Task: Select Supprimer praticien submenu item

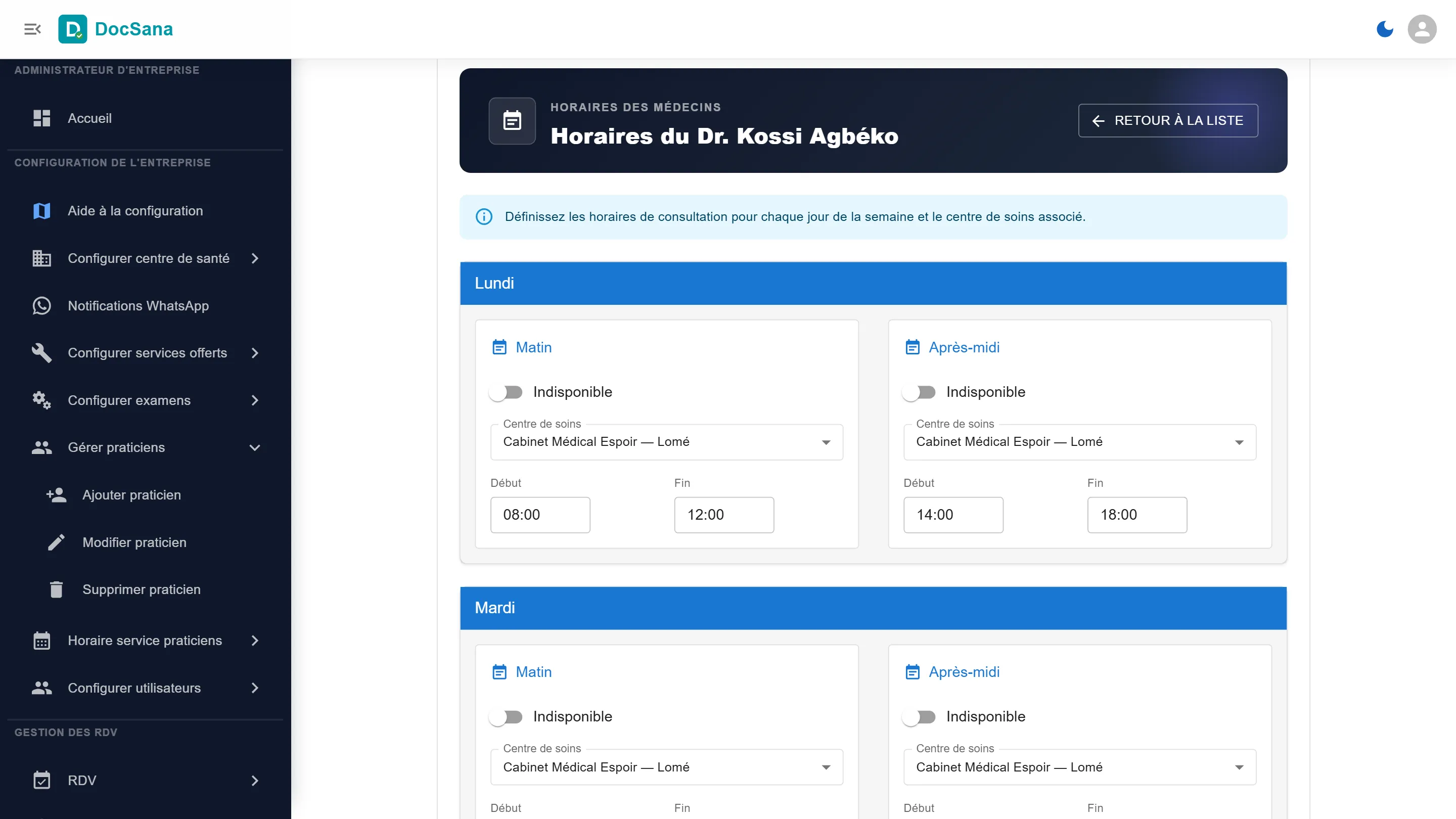Action: click(145, 589)
